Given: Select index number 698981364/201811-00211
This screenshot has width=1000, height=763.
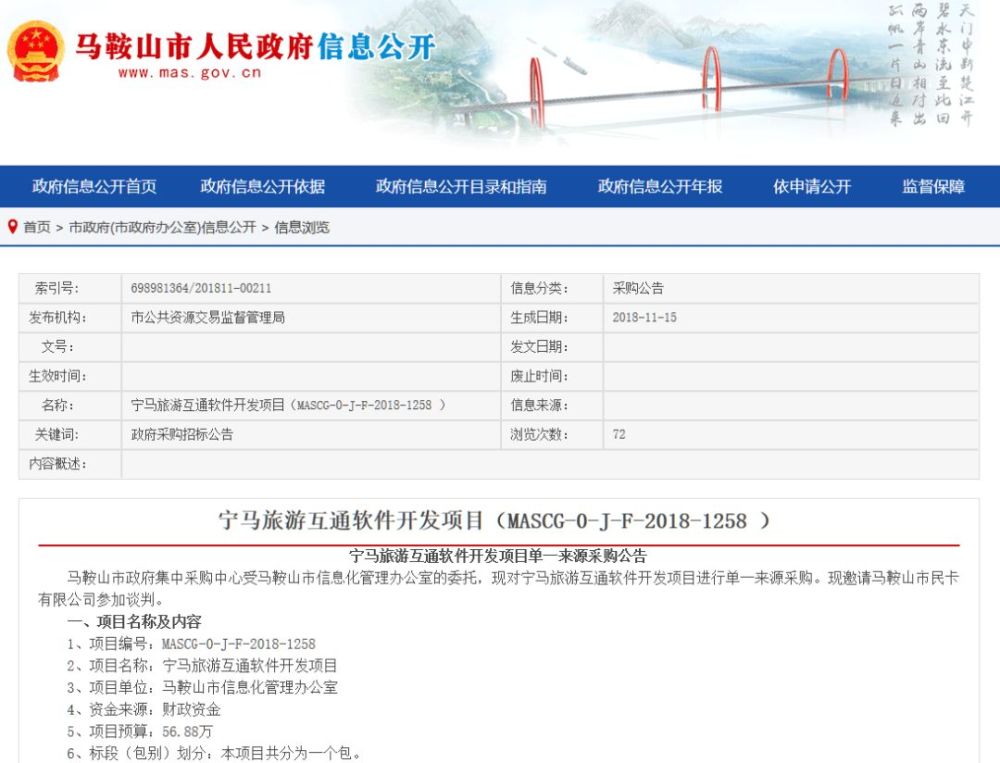Looking at the screenshot, I should [x=201, y=288].
